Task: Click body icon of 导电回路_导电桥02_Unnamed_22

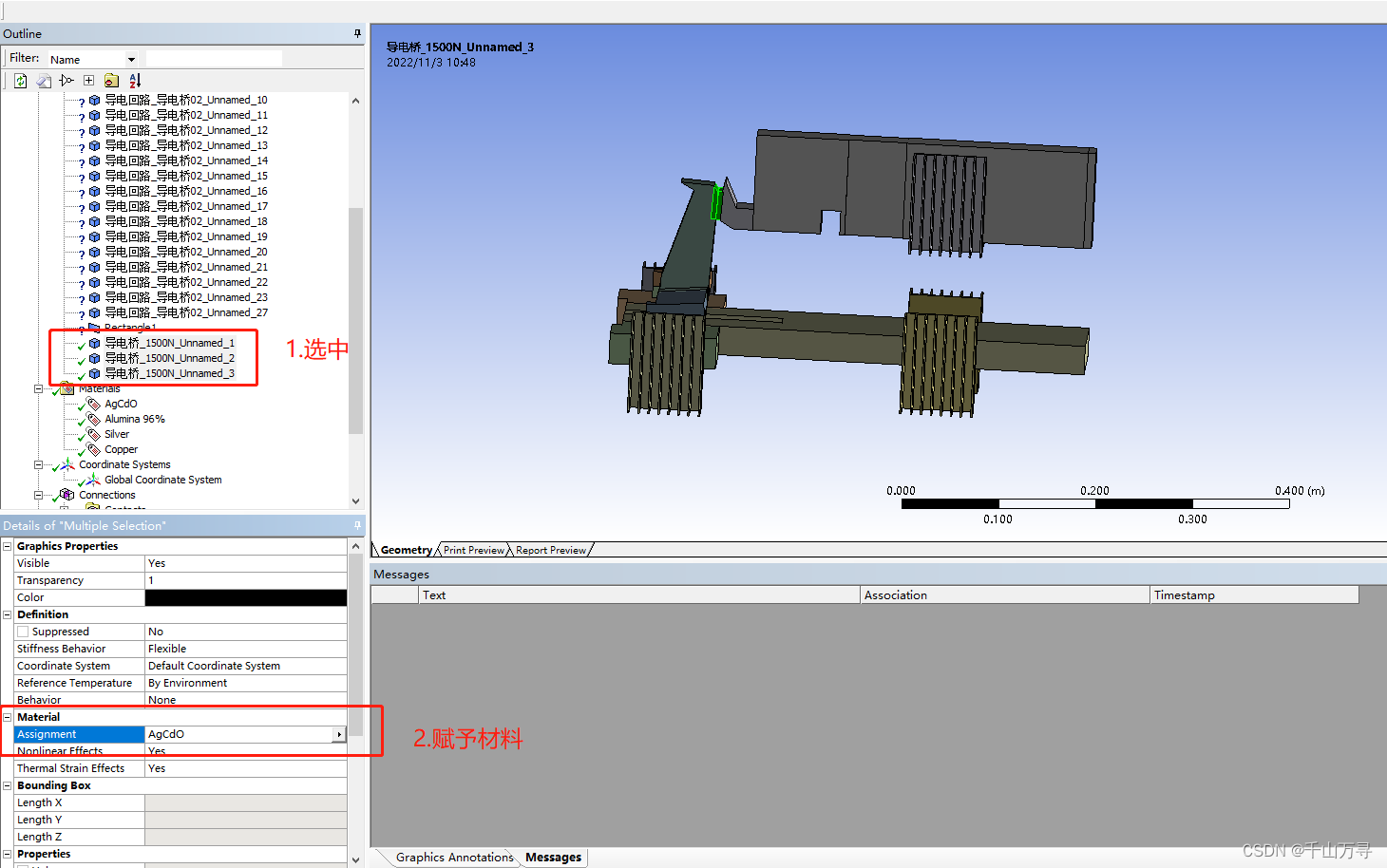Action: (94, 282)
